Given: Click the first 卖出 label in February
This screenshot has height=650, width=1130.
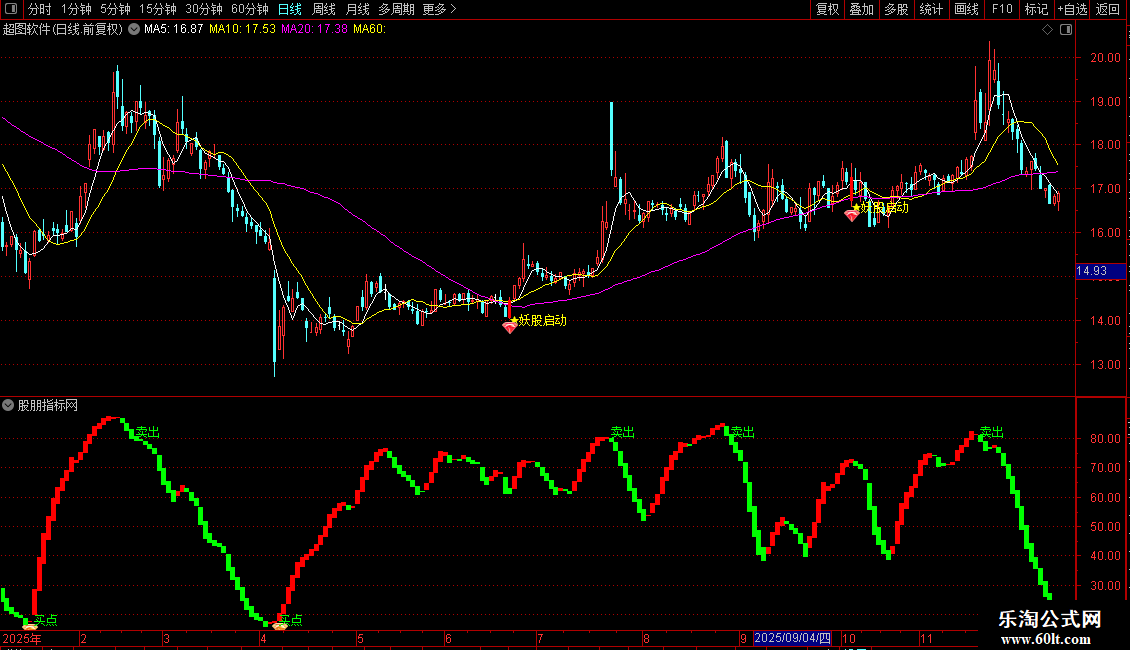Looking at the screenshot, I should [148, 432].
